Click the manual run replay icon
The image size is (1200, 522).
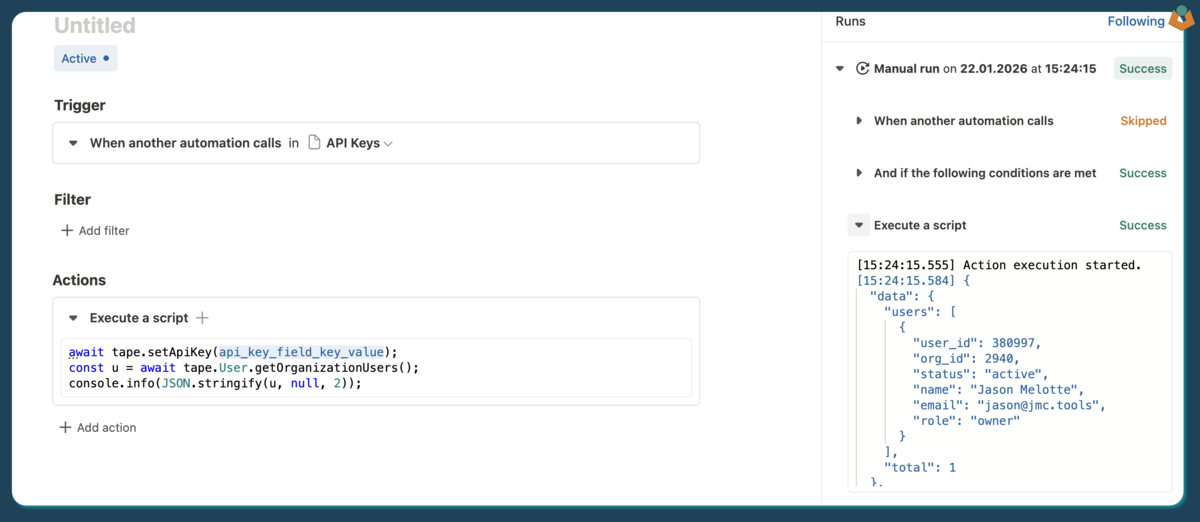pos(862,69)
